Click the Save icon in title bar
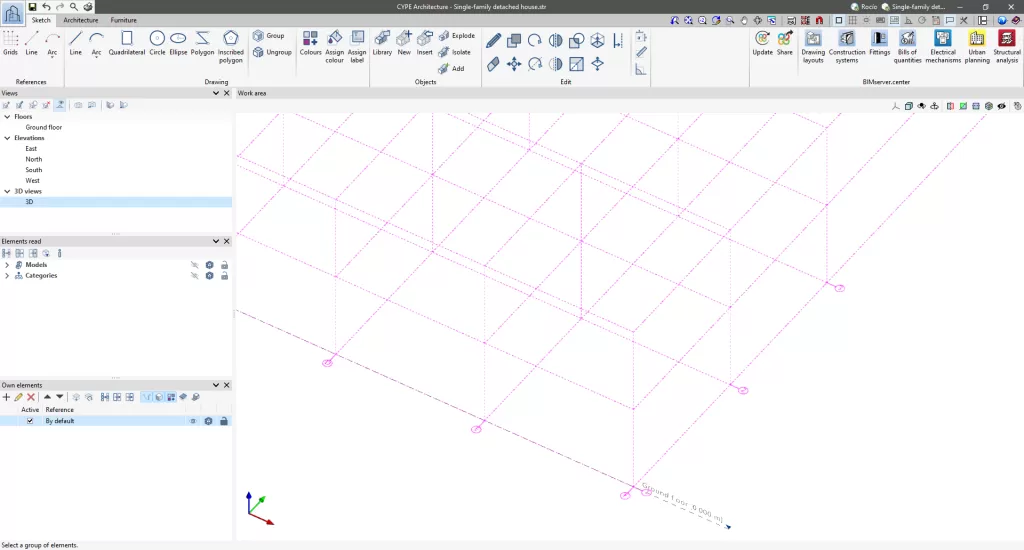 32,7
